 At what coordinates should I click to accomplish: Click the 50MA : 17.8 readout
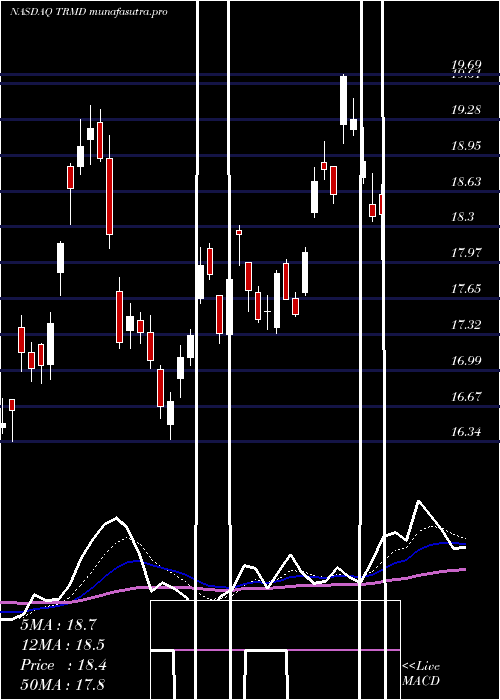63,685
